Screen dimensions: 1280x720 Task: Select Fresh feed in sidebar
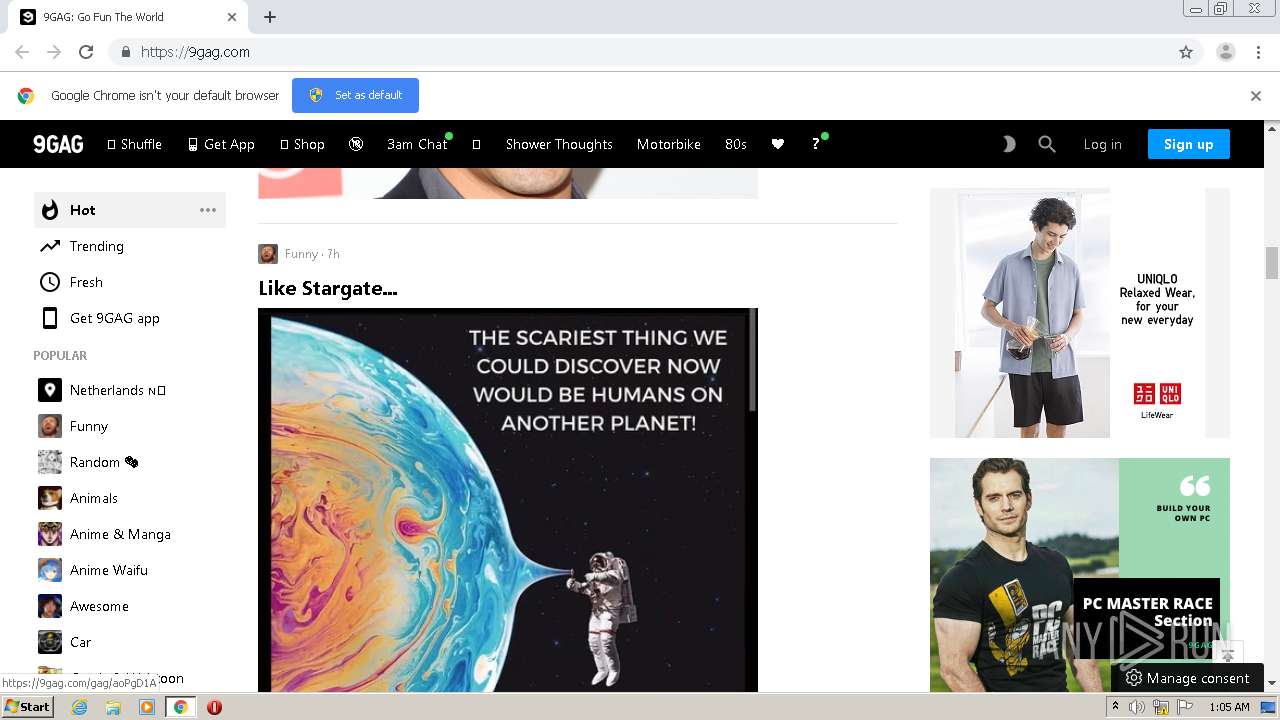click(130, 282)
